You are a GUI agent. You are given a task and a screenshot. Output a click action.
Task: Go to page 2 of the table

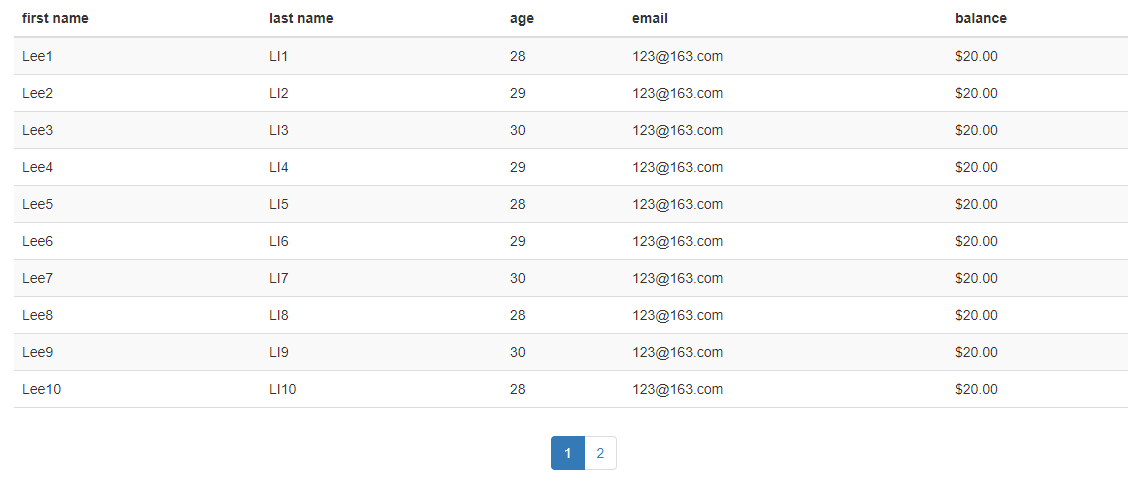tap(600, 453)
